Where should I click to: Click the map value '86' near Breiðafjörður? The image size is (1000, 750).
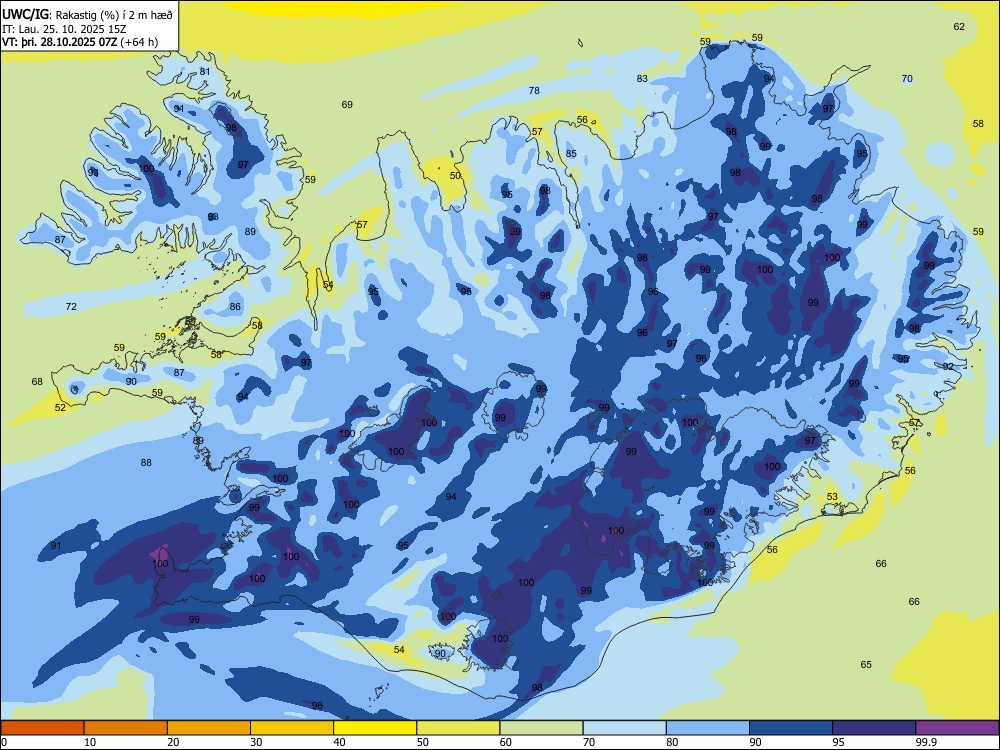[x=235, y=307]
